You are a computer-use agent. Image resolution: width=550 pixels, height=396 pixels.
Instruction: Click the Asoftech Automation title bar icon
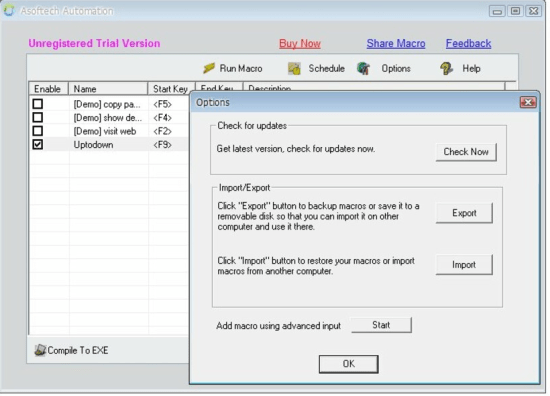pyautogui.click(x=9, y=11)
